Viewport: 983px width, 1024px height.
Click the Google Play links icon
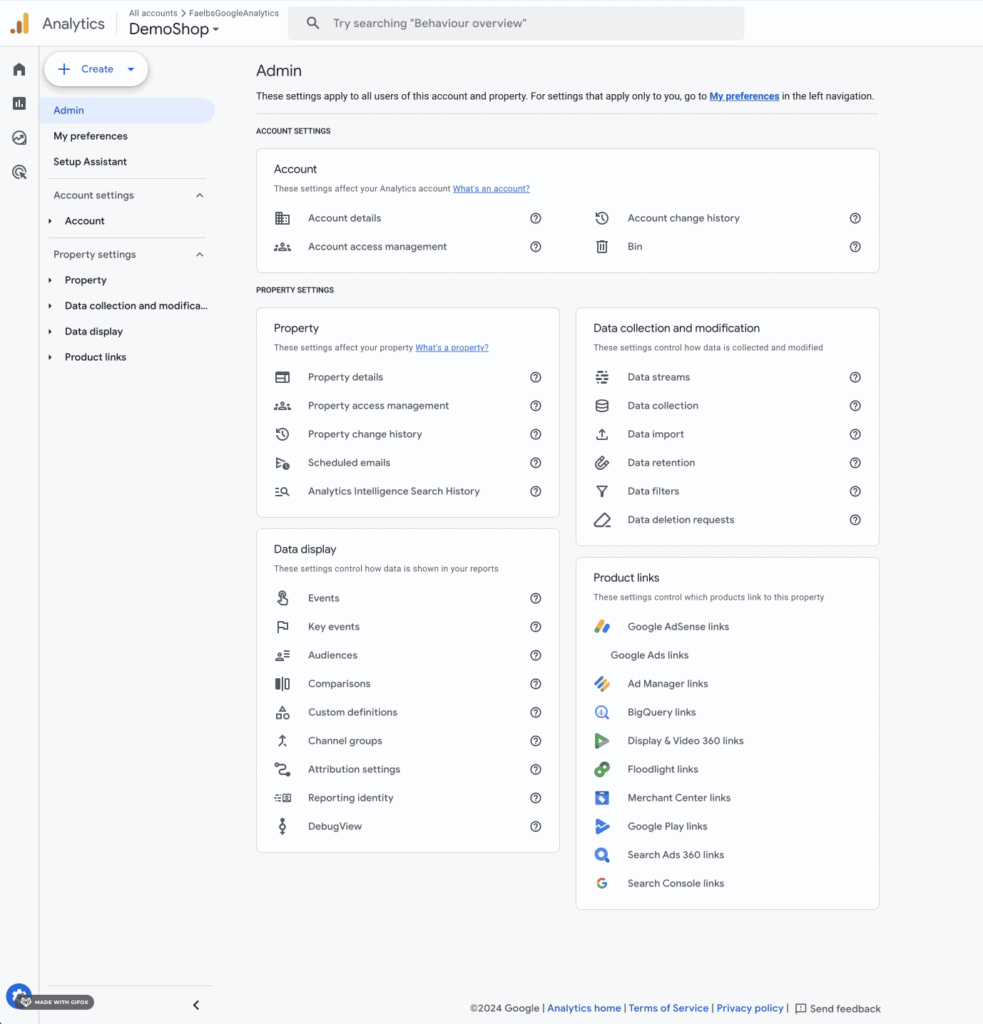601,826
